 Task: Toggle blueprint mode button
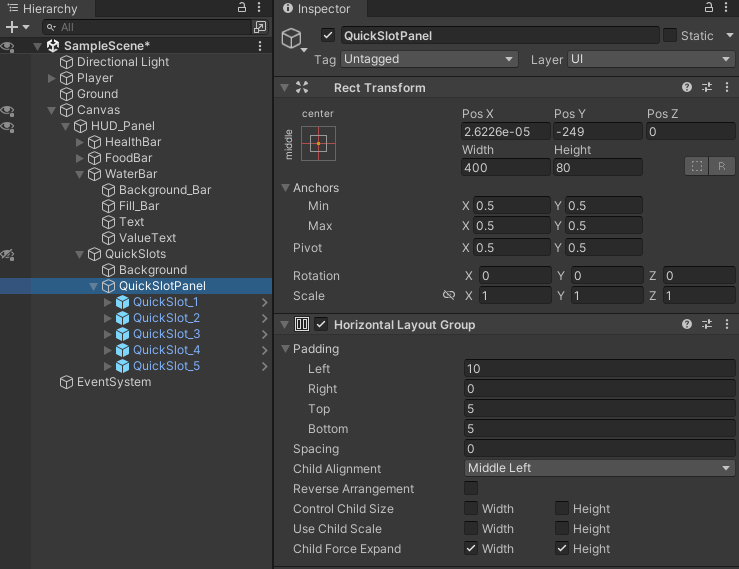coord(697,166)
